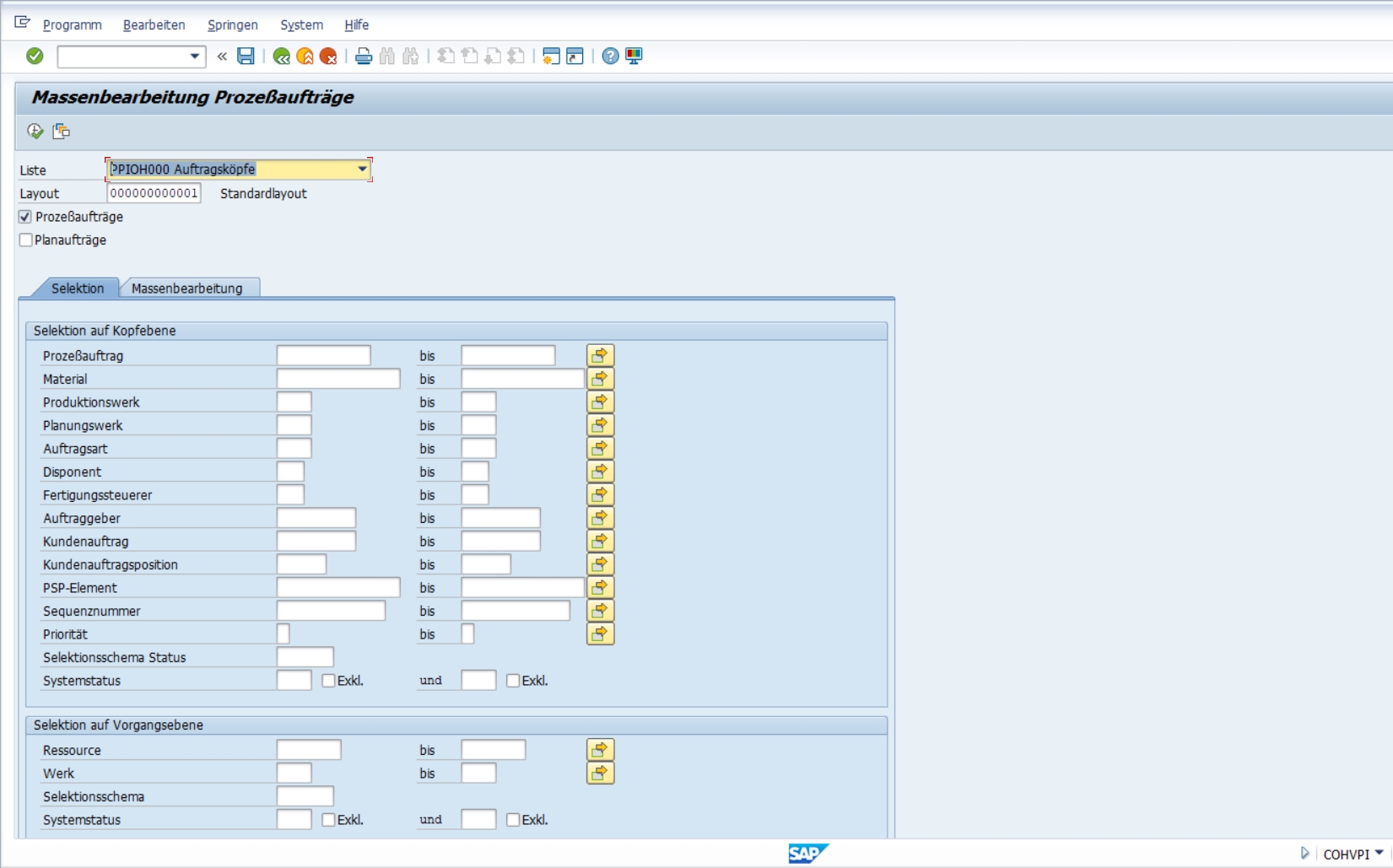Open multiple selection for Kundenauftrag

pos(600,541)
